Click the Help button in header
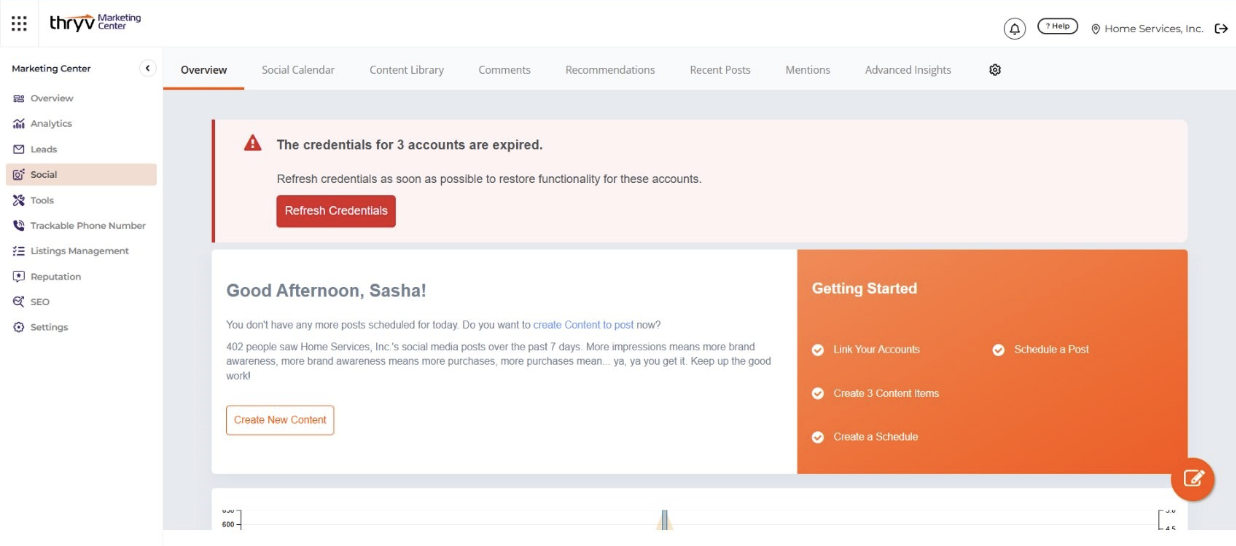 pos(1057,26)
